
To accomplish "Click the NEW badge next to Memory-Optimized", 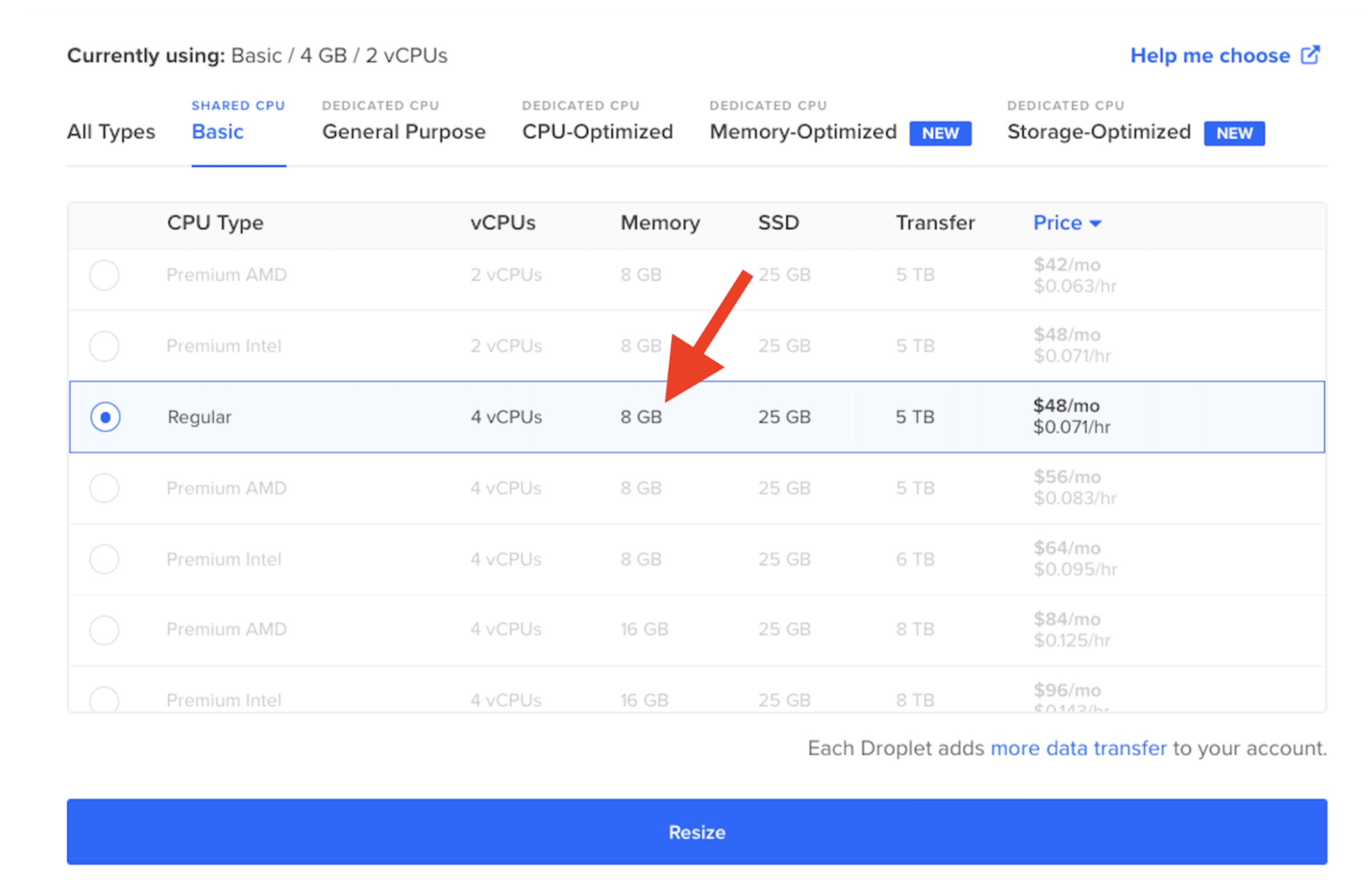I will point(940,133).
